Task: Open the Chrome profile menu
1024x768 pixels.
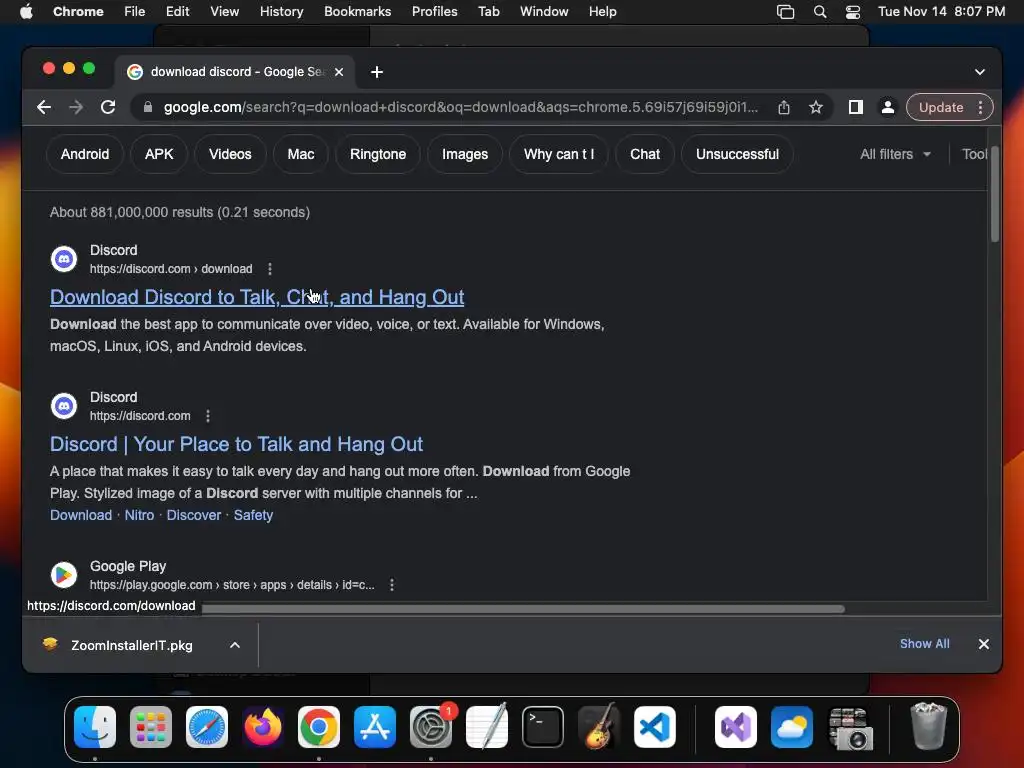Action: click(x=888, y=107)
